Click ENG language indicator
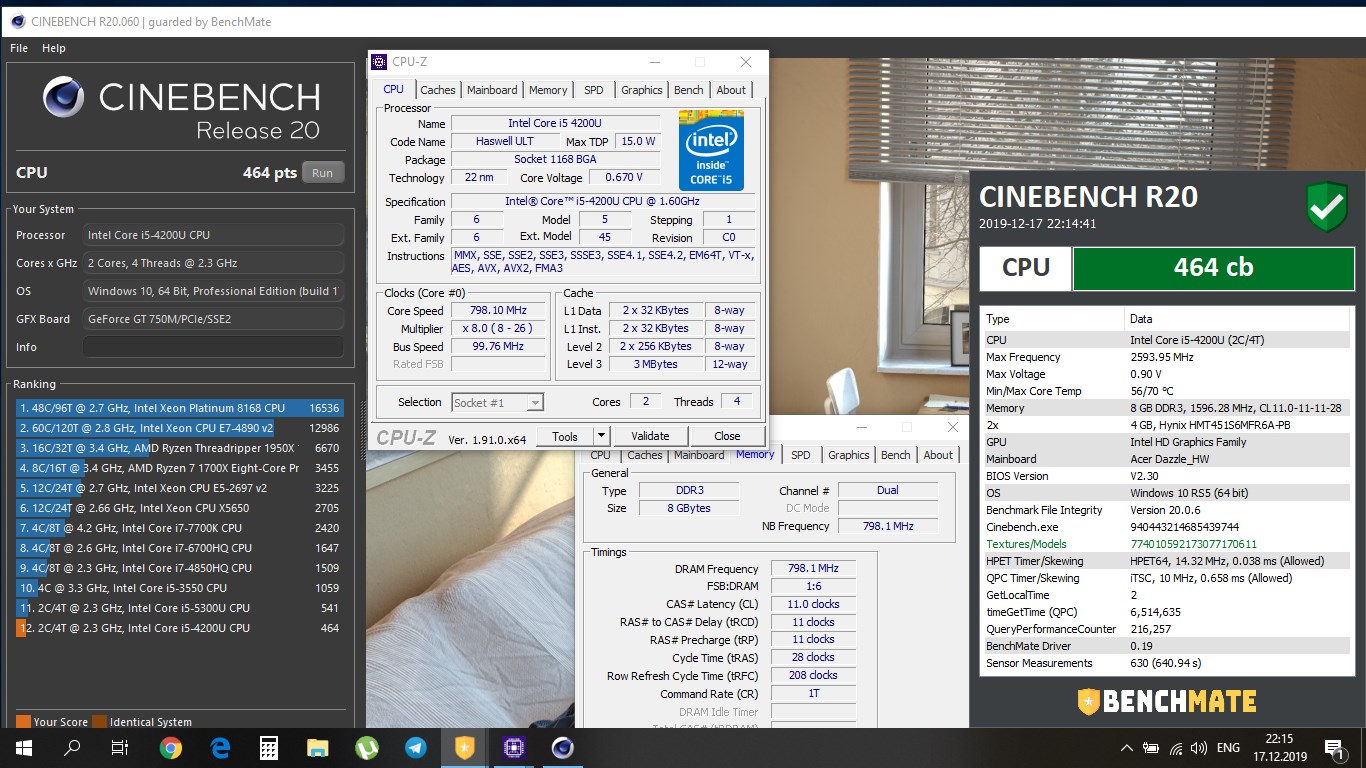The image size is (1366, 768). (x=1228, y=748)
